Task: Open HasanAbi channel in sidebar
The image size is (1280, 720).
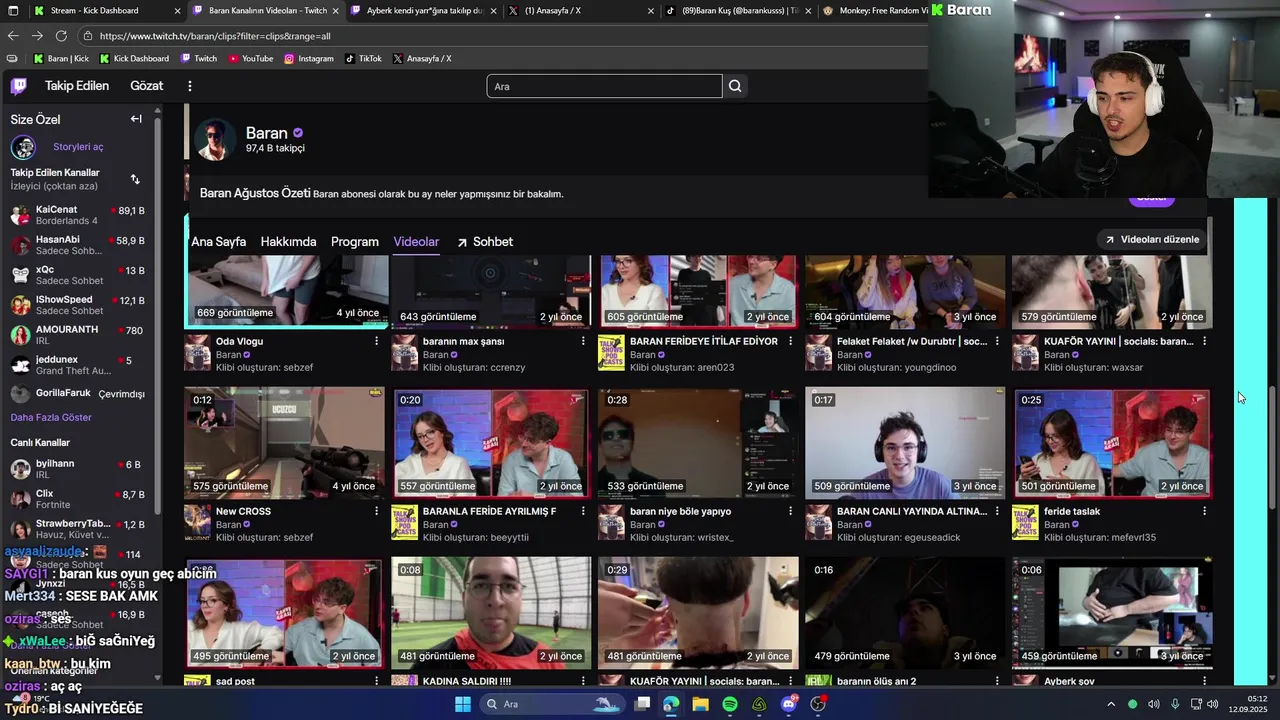Action: [78, 245]
